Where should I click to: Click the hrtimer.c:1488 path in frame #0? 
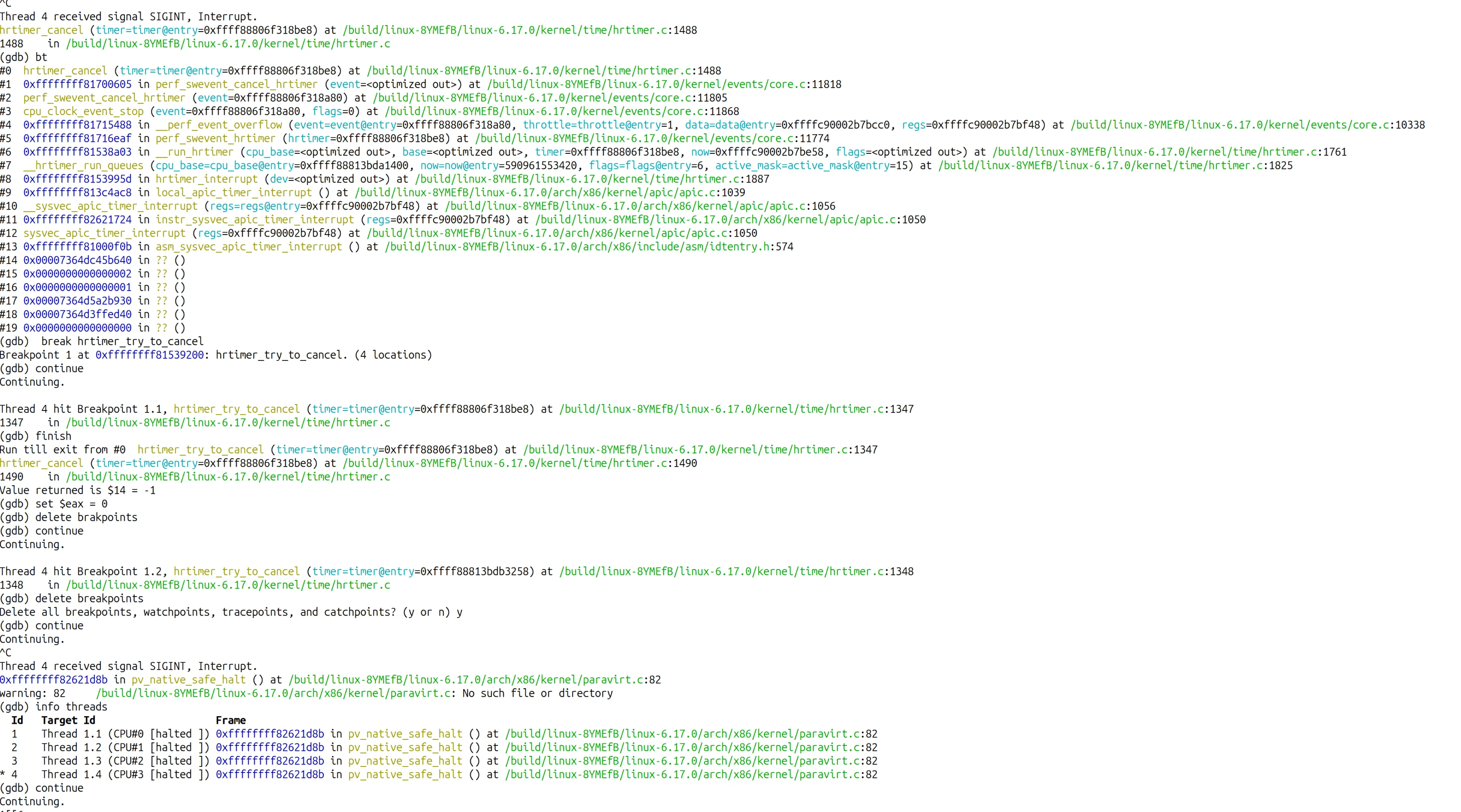pyautogui.click(x=543, y=71)
